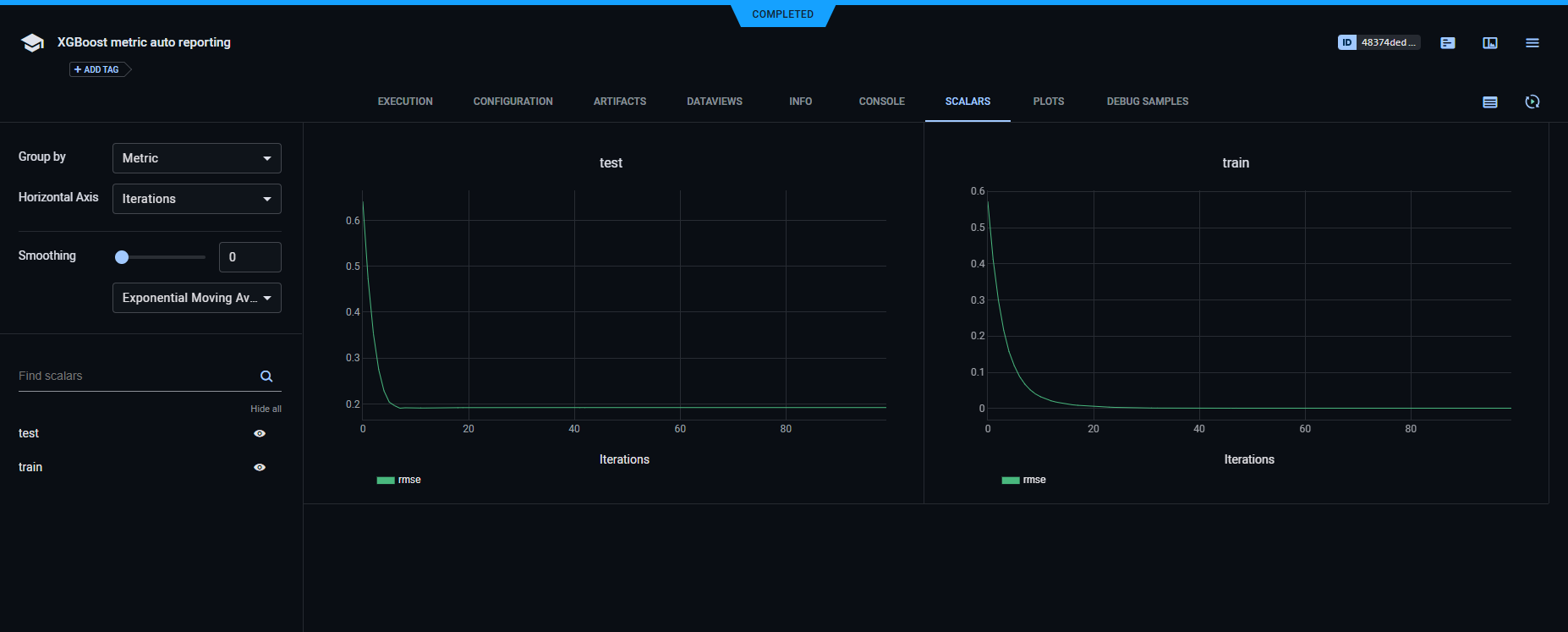Open the Horizontal Axis Iterations dropdown
The height and width of the screenshot is (632, 1568).
196,199
